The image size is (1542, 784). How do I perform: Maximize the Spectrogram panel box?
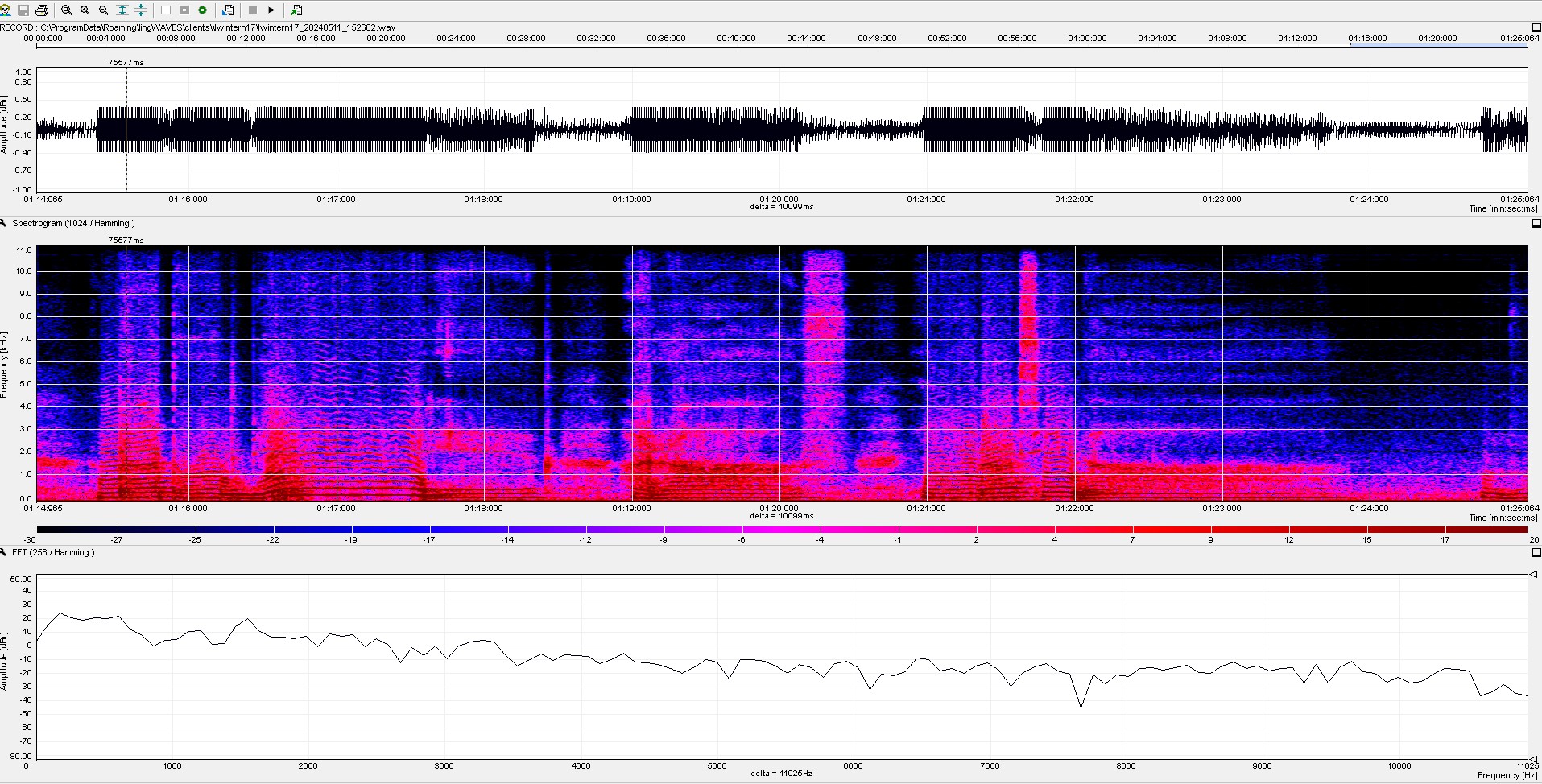(x=1536, y=223)
